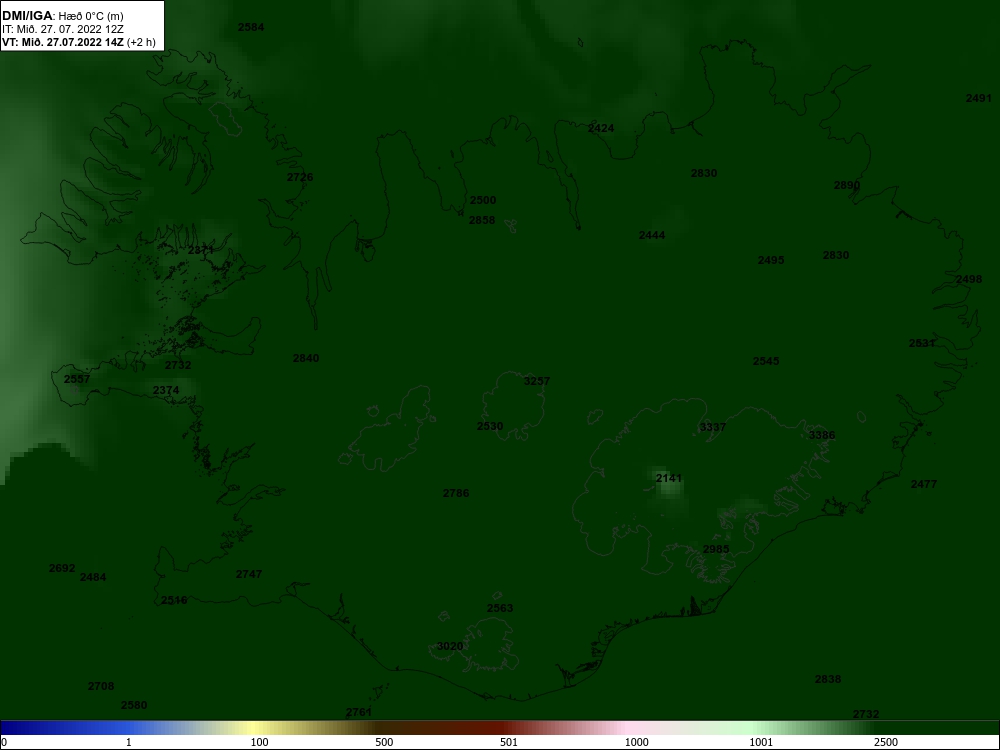Image resolution: width=1000 pixels, height=750 pixels.
Task: Select the glacier value 3020
Action: 450,646
